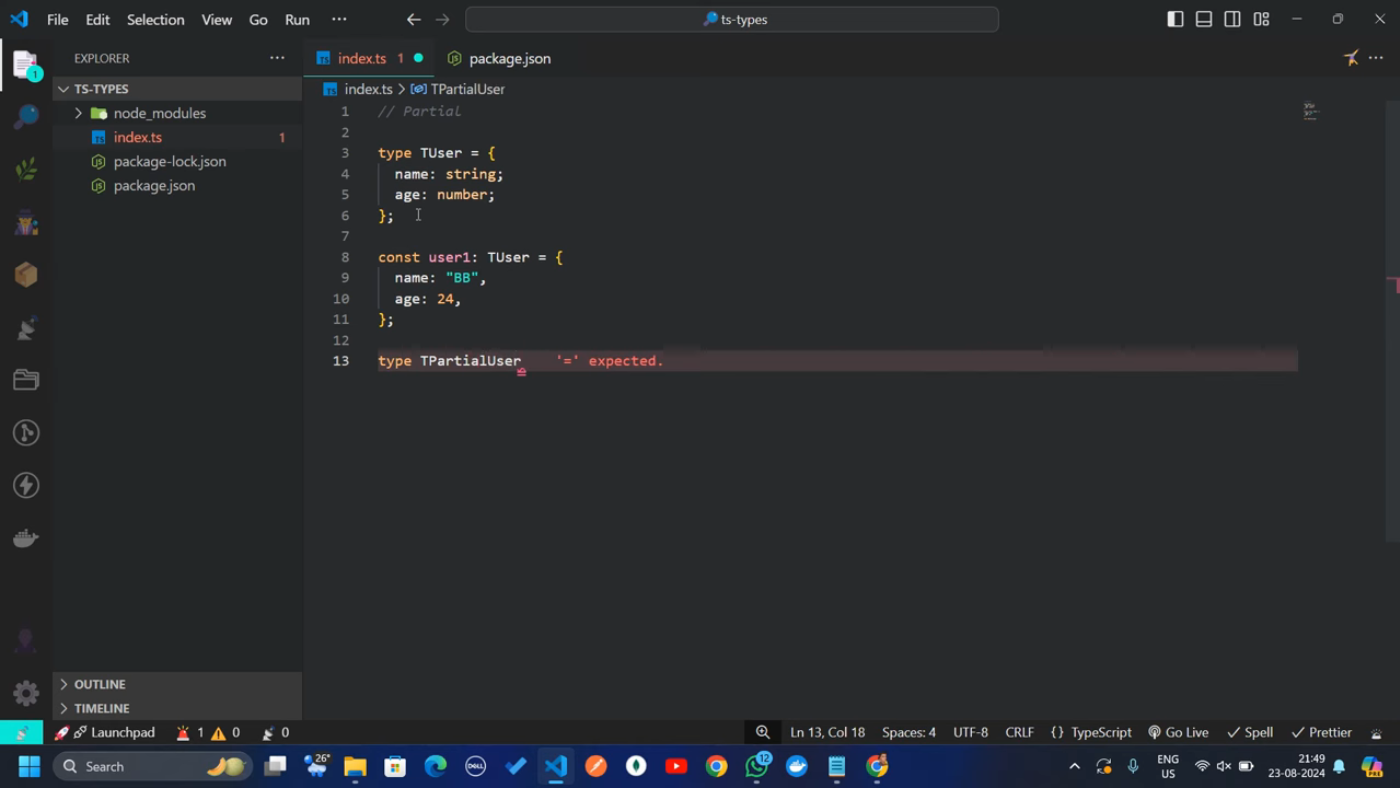Toggle the bottom Panel visibility

pos(1204,19)
